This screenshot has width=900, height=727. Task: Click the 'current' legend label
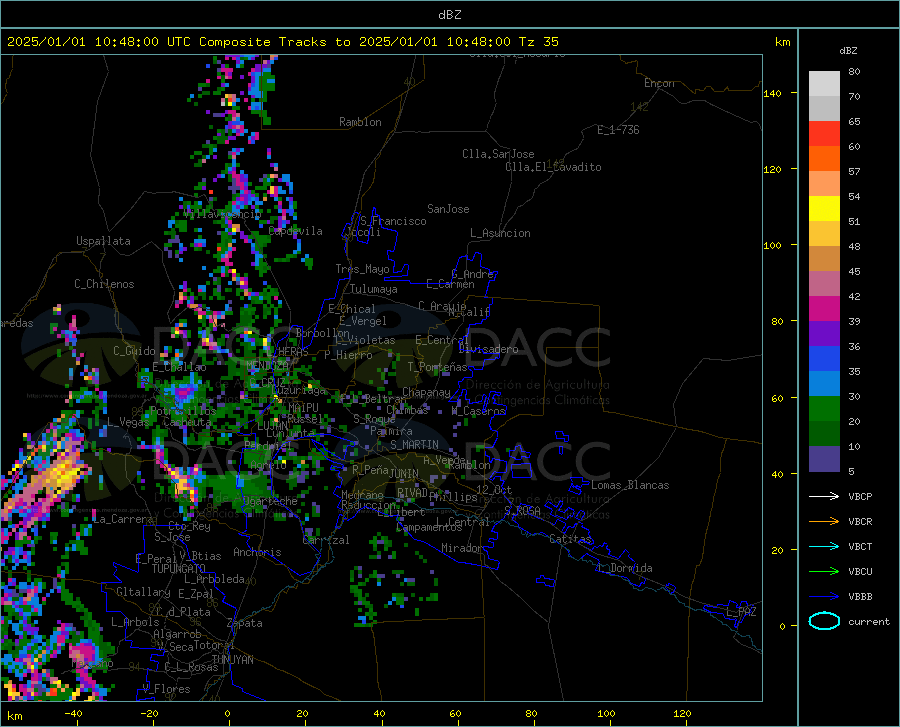click(x=869, y=621)
